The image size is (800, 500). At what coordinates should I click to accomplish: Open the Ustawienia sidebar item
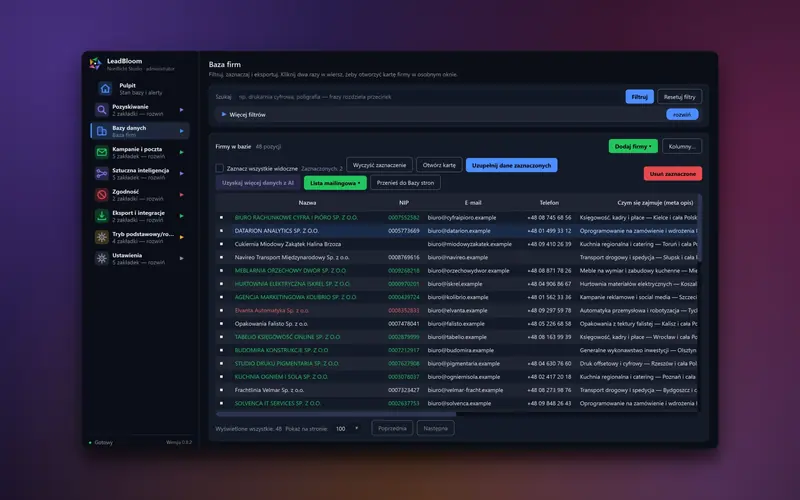coord(140,258)
